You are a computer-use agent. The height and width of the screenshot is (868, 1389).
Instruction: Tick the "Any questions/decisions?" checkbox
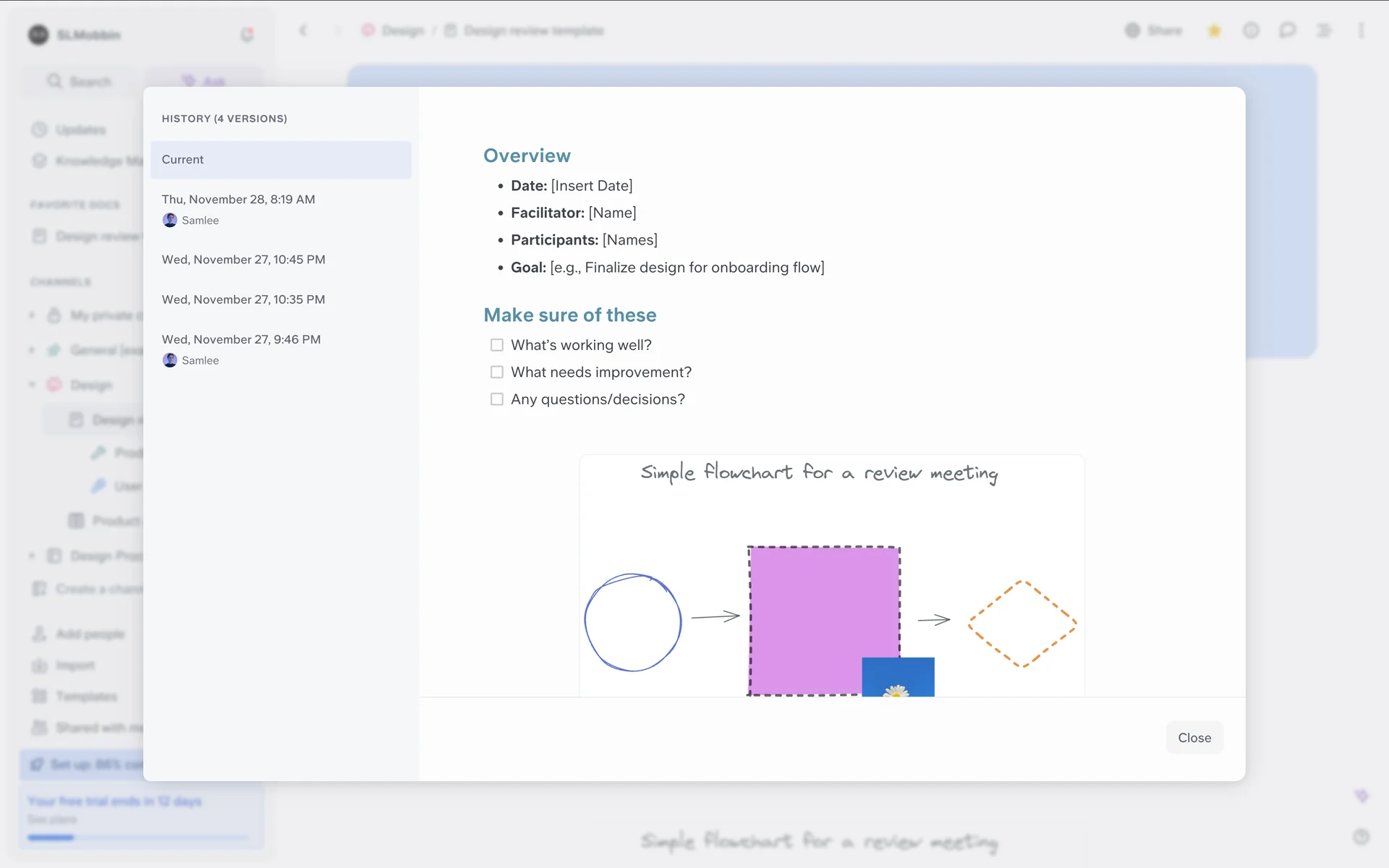pos(497,399)
